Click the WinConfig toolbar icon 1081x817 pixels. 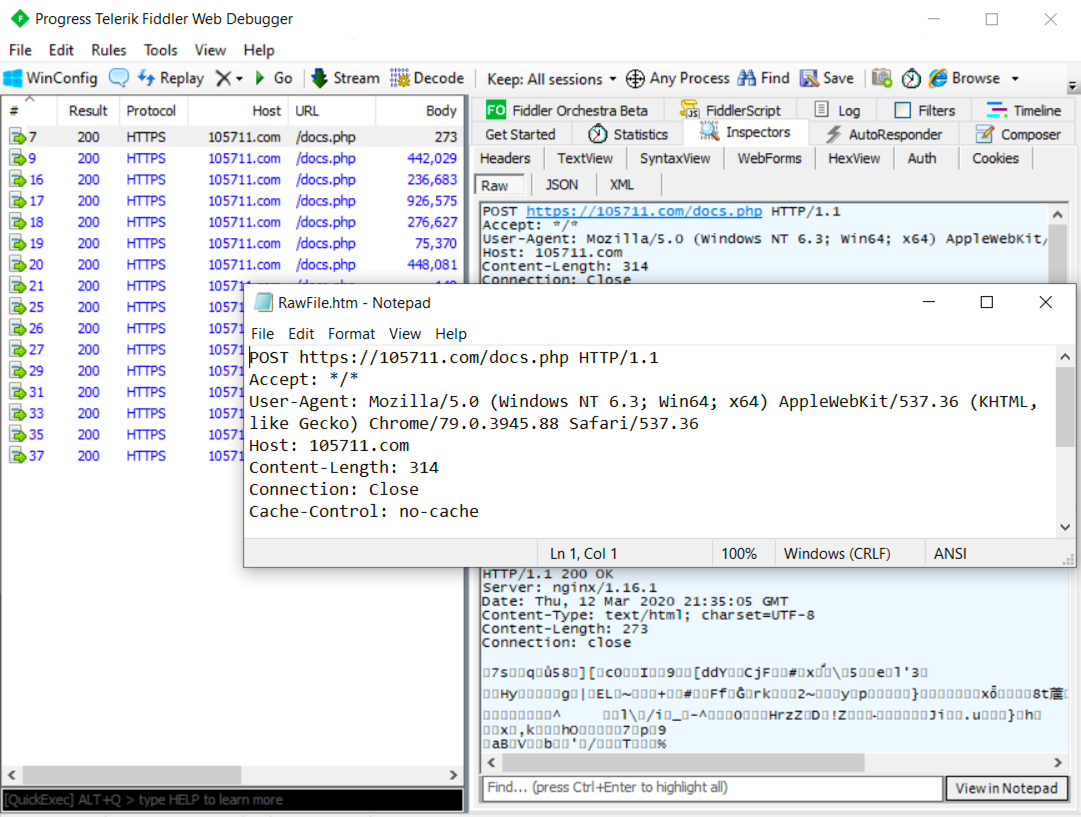(12, 78)
